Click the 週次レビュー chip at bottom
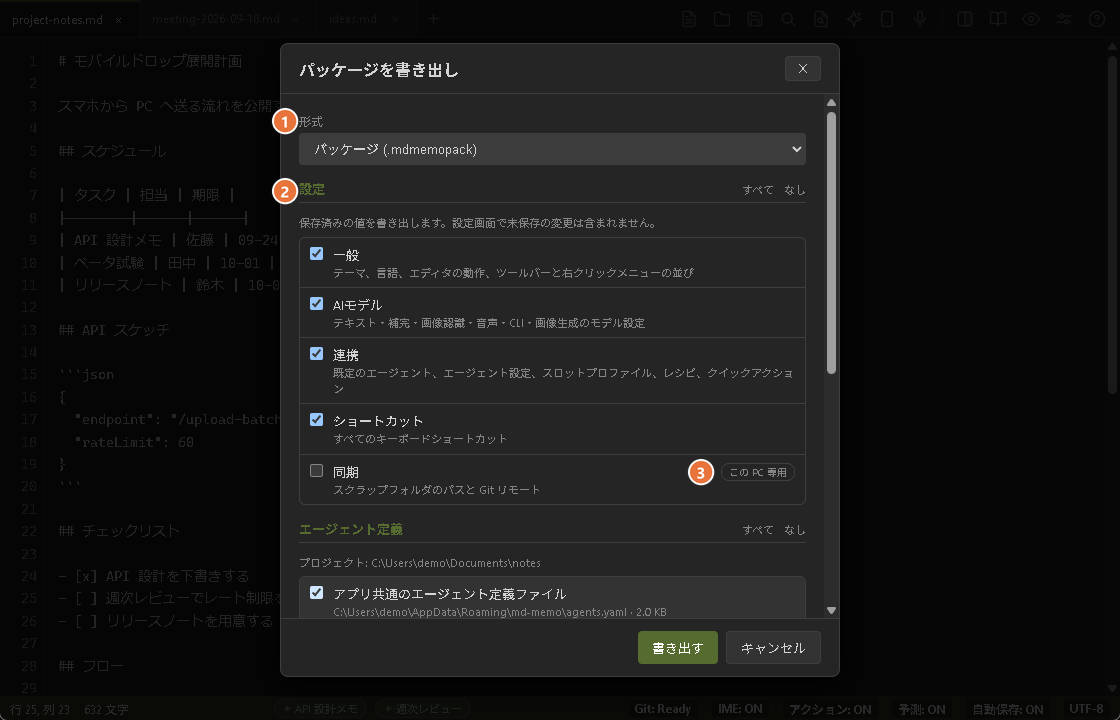1120x720 pixels. (423, 709)
